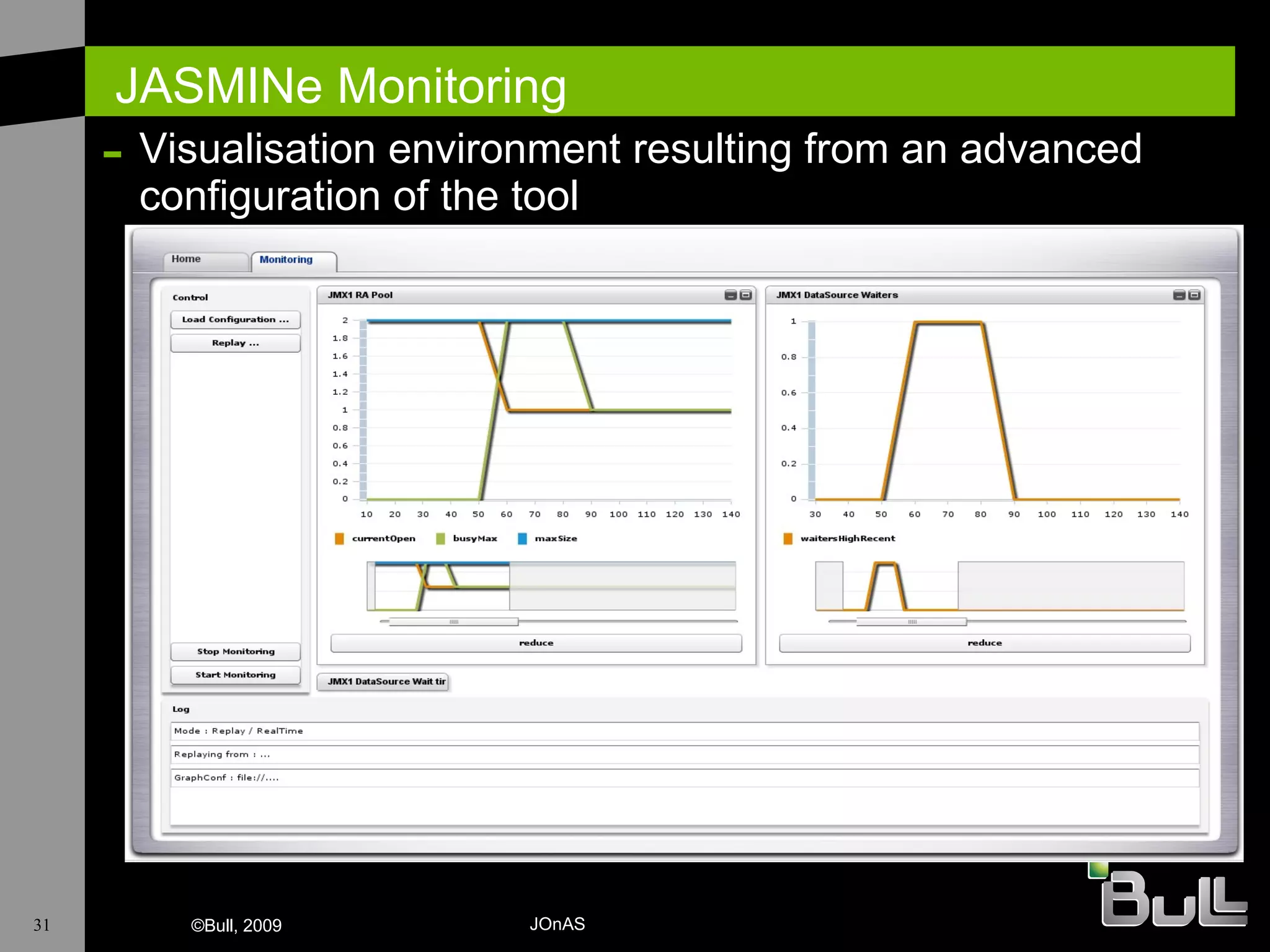Screen dimensions: 1270x952
Task: Click the DataSource Waiters range slider thumb
Action: tap(912, 622)
